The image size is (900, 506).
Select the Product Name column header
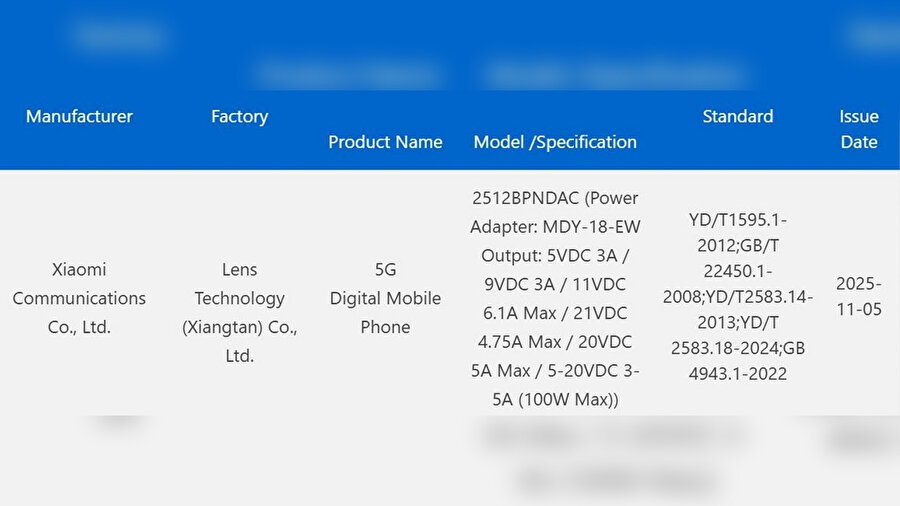pos(385,142)
